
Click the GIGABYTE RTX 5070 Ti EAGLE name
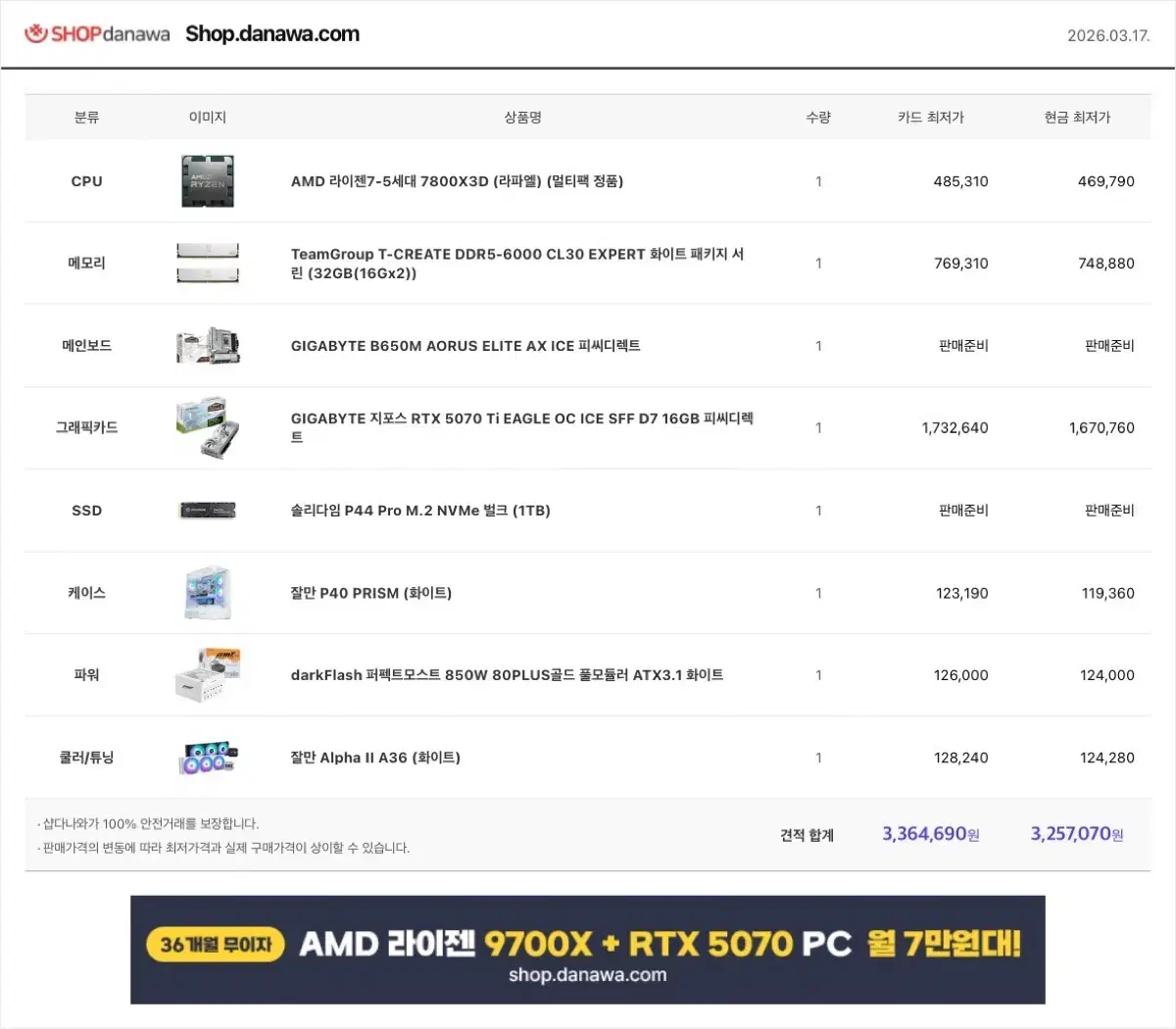pos(521,419)
